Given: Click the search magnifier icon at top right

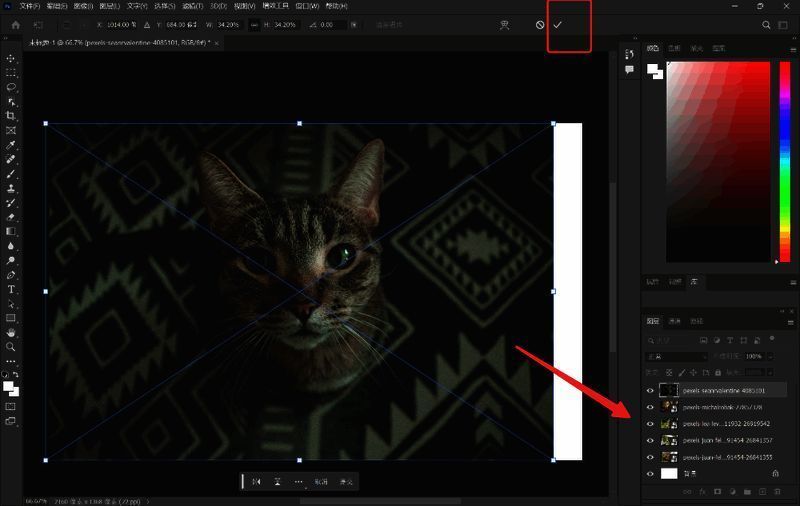Looking at the screenshot, I should 767,25.
